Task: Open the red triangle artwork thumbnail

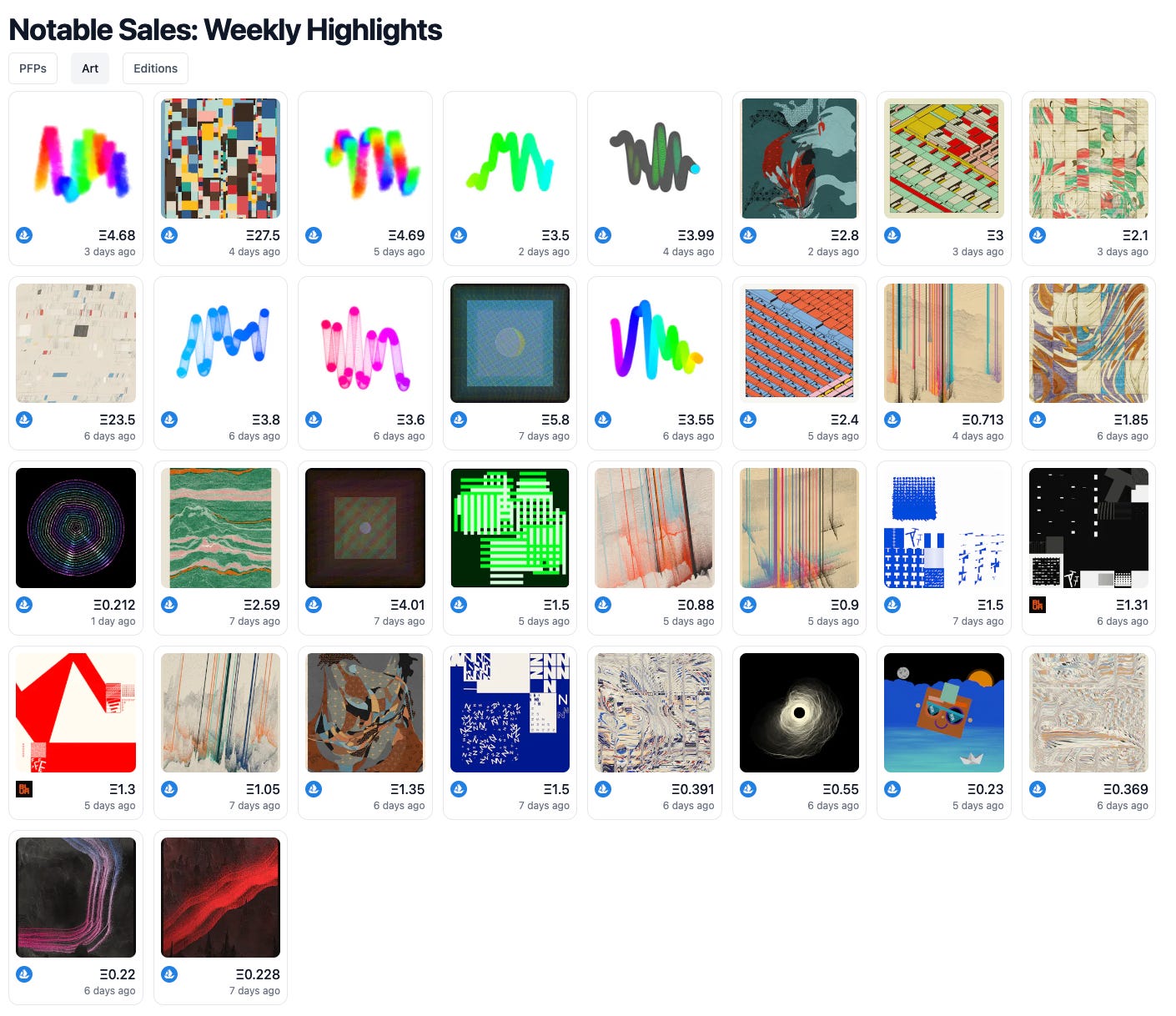Action: point(76,712)
